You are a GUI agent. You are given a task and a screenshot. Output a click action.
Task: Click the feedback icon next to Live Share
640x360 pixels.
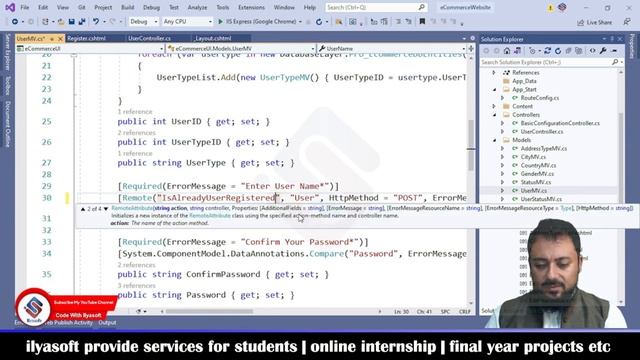[x=627, y=22]
